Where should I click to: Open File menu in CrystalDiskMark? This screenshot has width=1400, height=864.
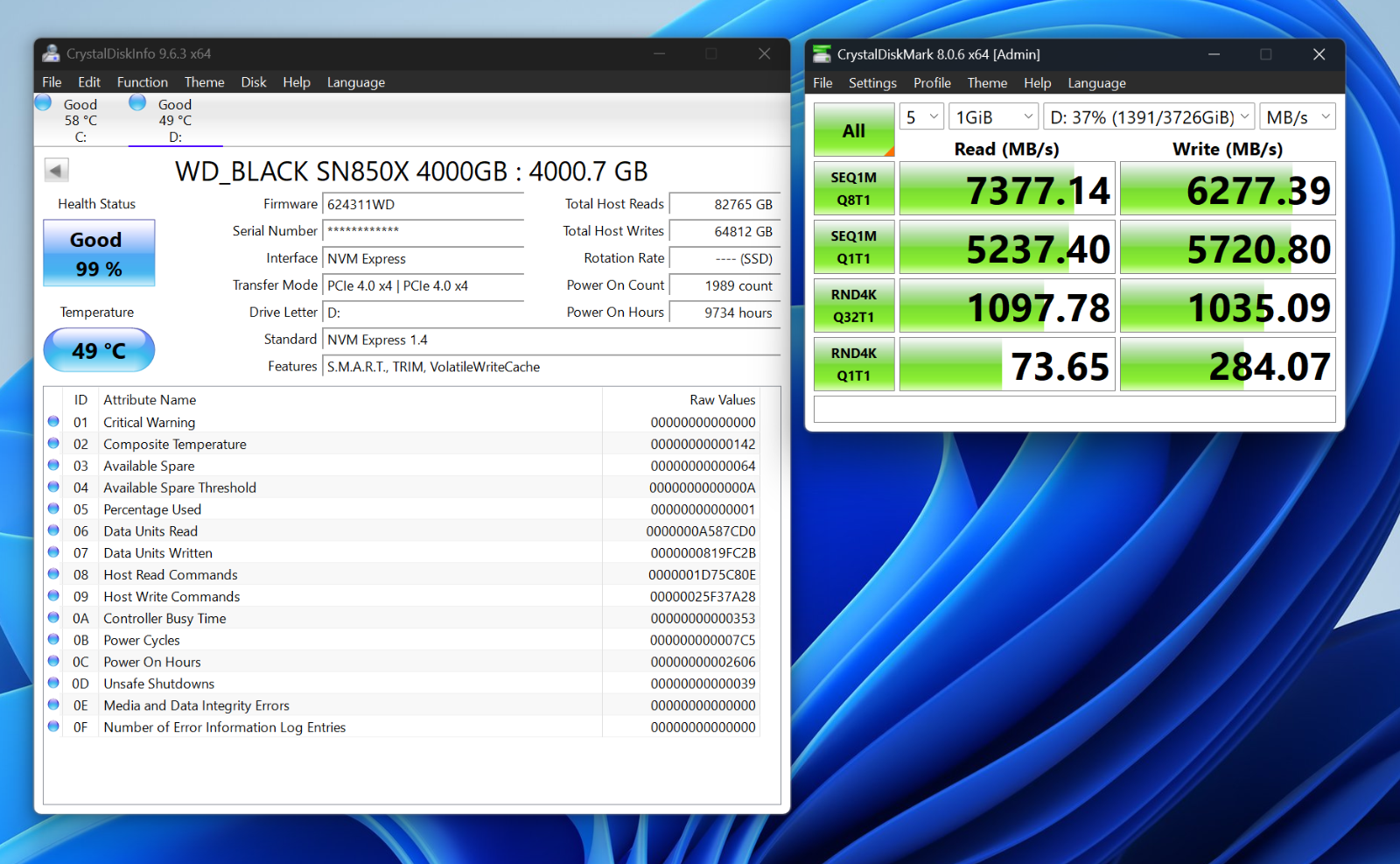[822, 83]
